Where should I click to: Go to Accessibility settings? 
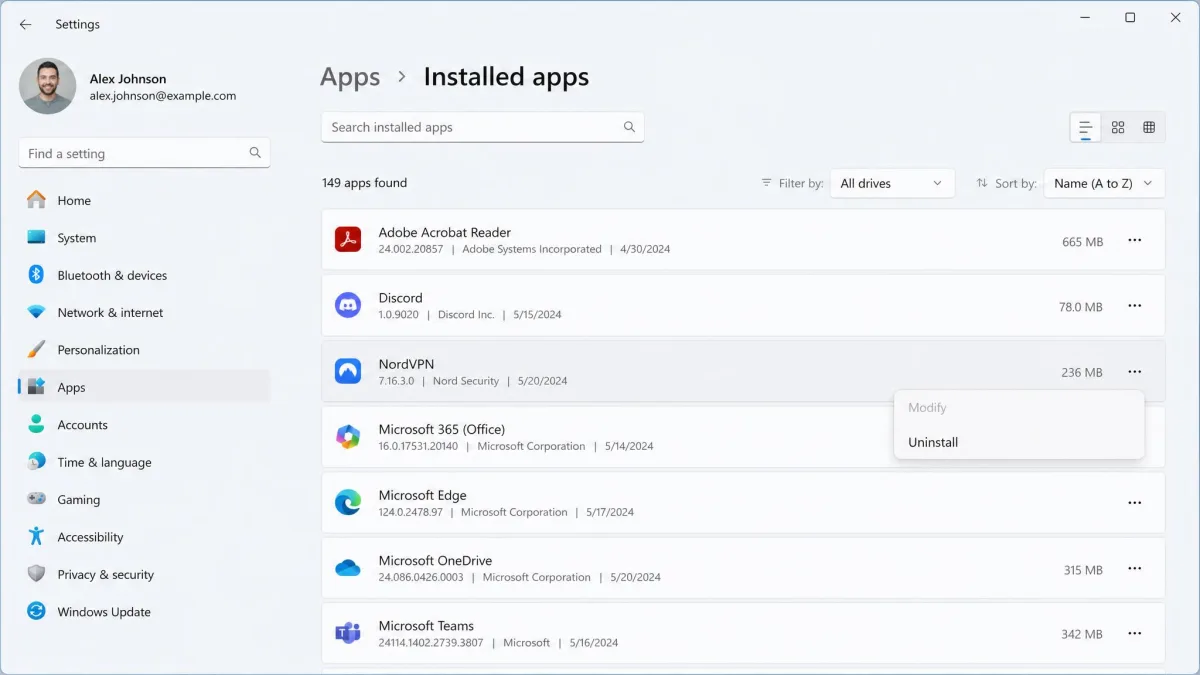coord(144,537)
